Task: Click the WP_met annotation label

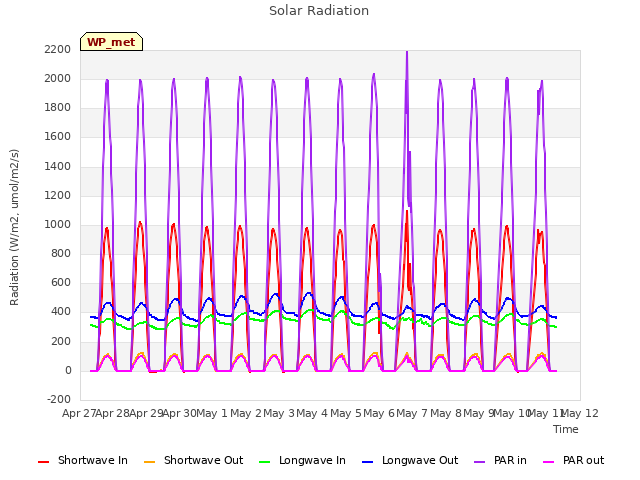Action: click(x=111, y=42)
